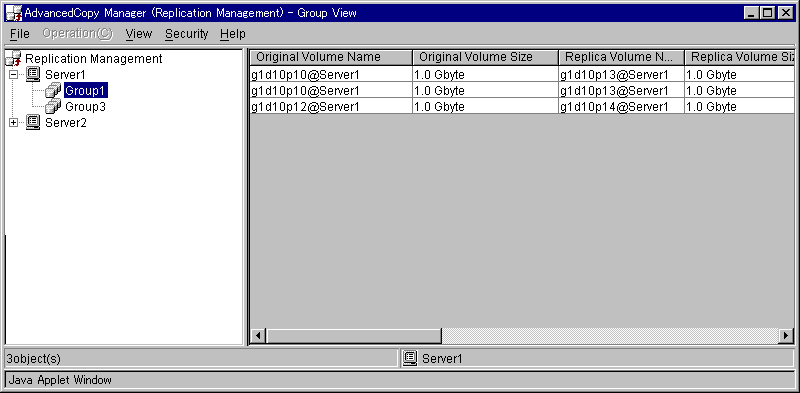The height and width of the screenshot is (393, 800).
Task: Click the horizontal scrollbar right arrow
Action: [x=786, y=336]
